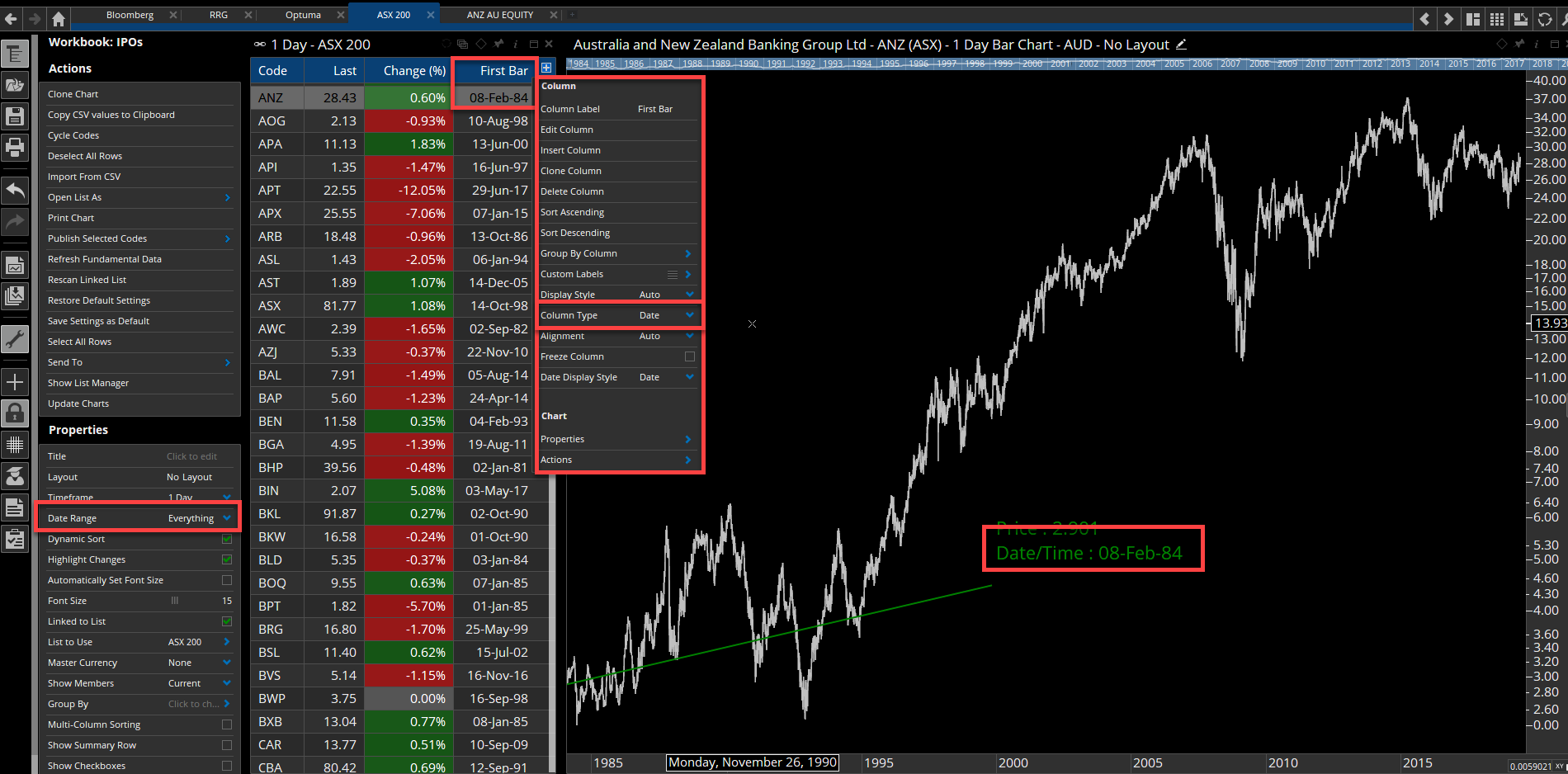The width and height of the screenshot is (1568, 774).
Task: Enable Show Summary Row checkbox
Action: coord(227,745)
